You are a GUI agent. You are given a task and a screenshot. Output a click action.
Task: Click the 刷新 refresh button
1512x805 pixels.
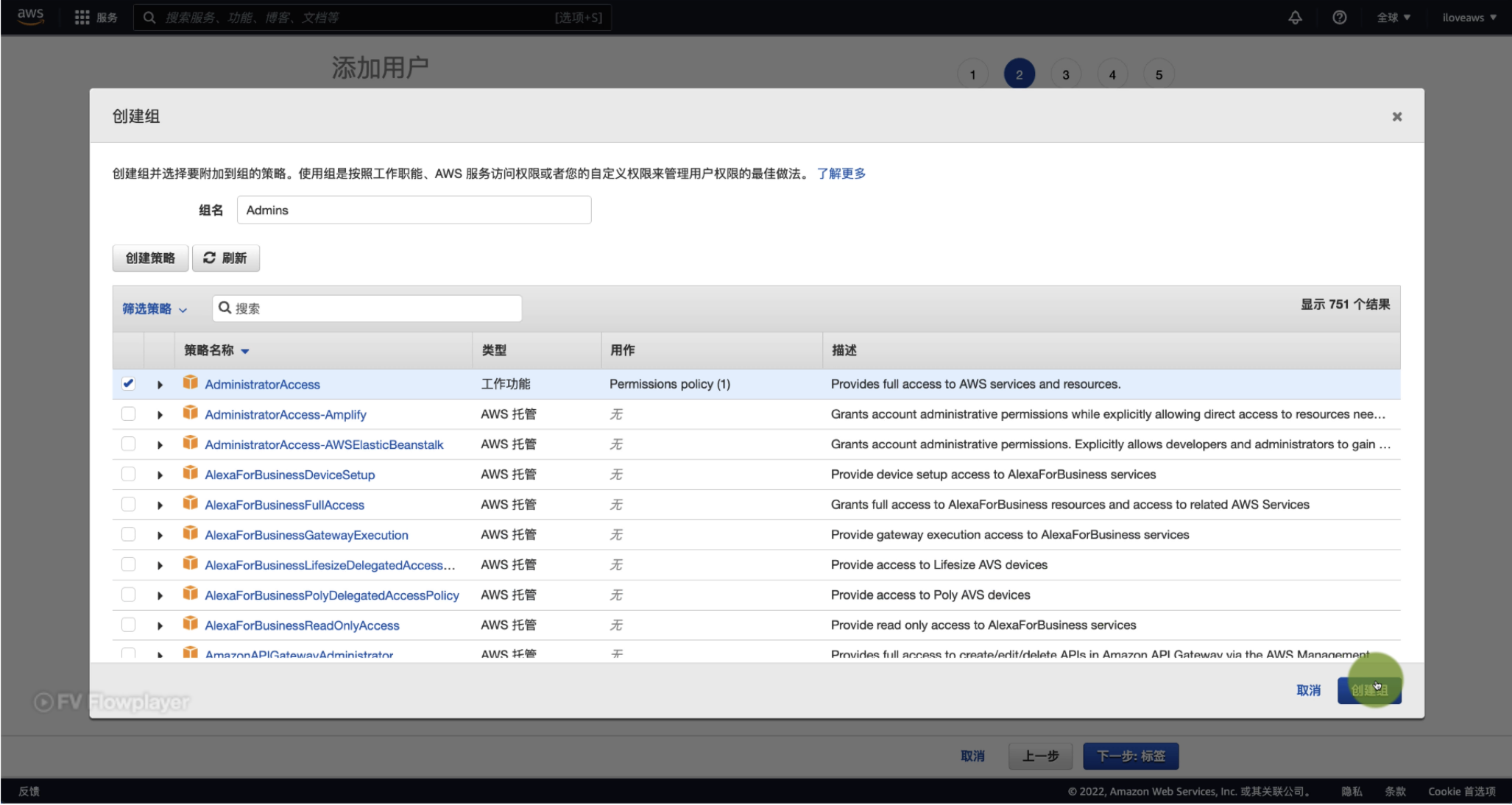tap(226, 258)
